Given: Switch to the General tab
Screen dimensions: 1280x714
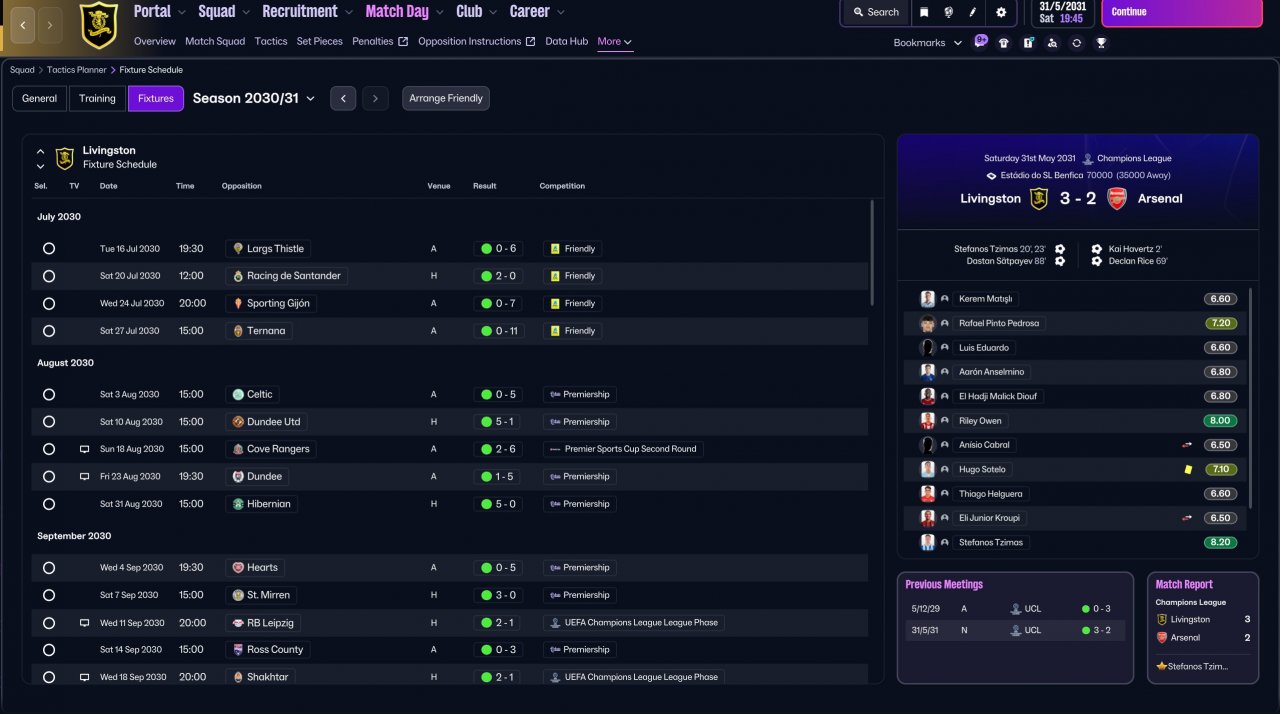Looking at the screenshot, I should coord(40,98).
